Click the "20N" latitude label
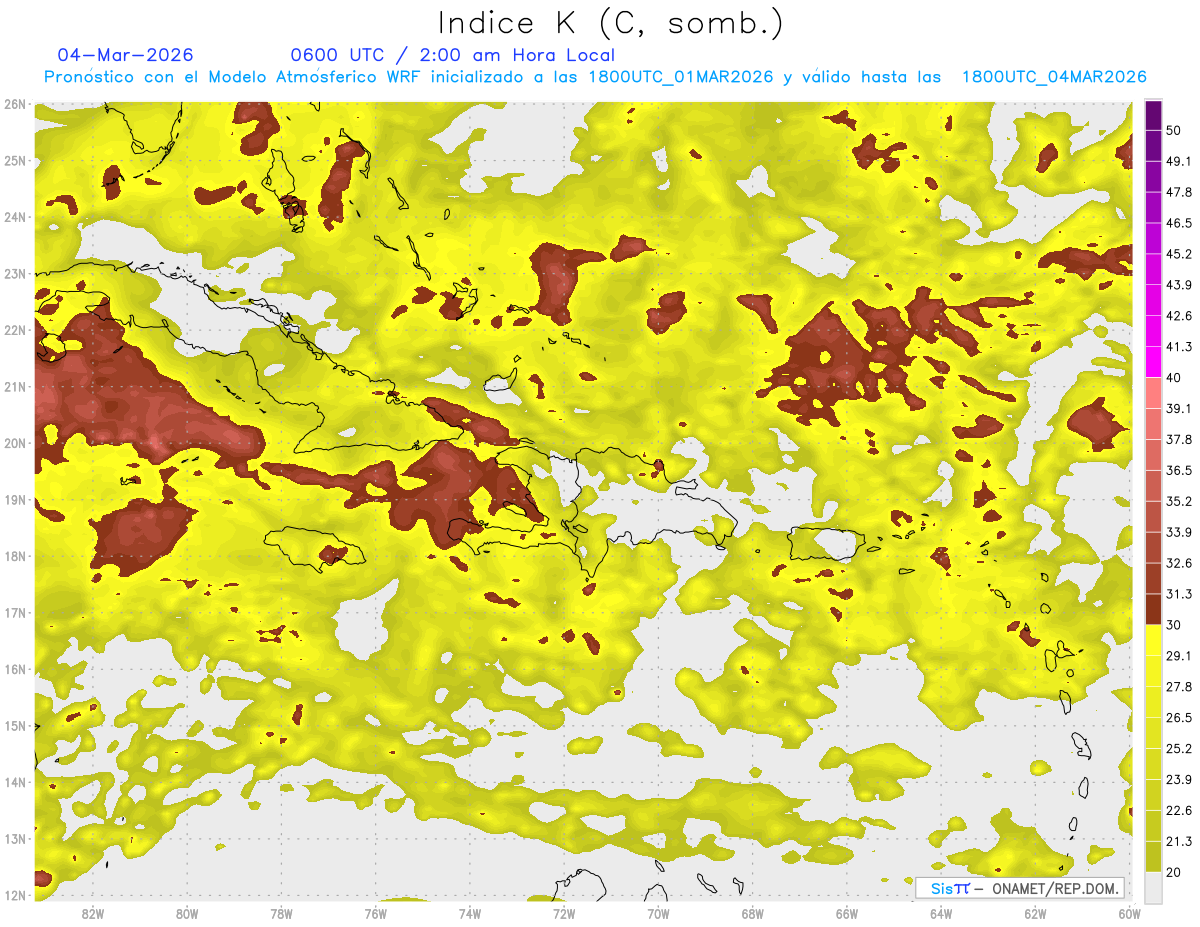This screenshot has height=927, width=1200. 15,443
